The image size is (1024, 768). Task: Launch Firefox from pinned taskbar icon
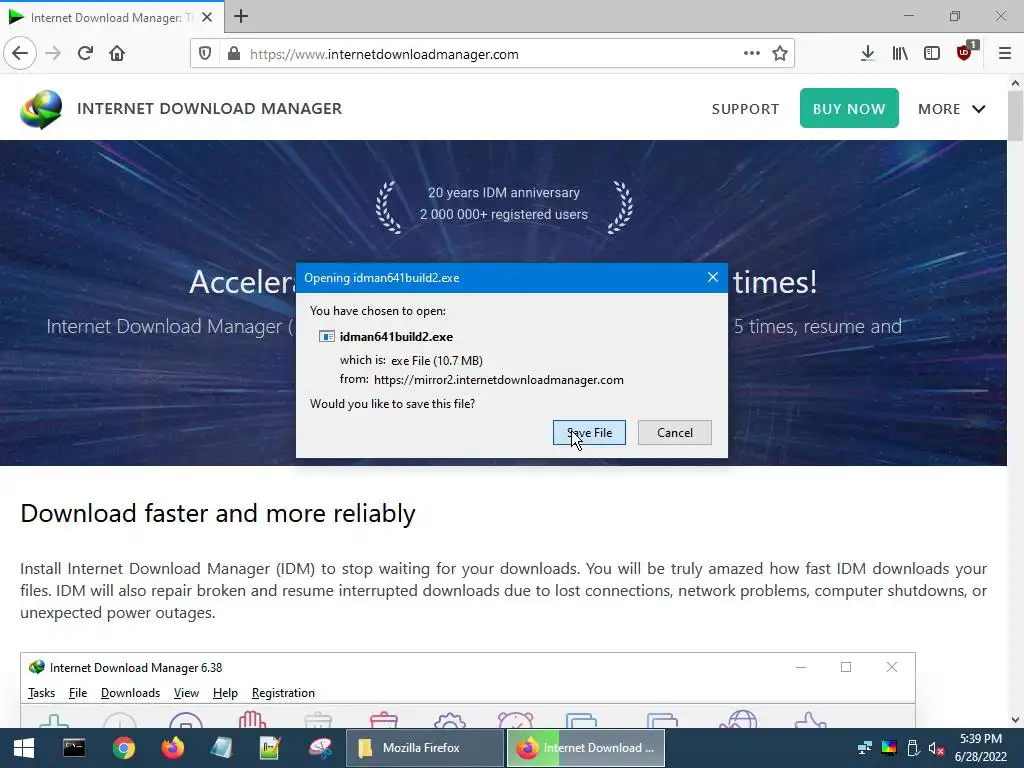click(173, 748)
